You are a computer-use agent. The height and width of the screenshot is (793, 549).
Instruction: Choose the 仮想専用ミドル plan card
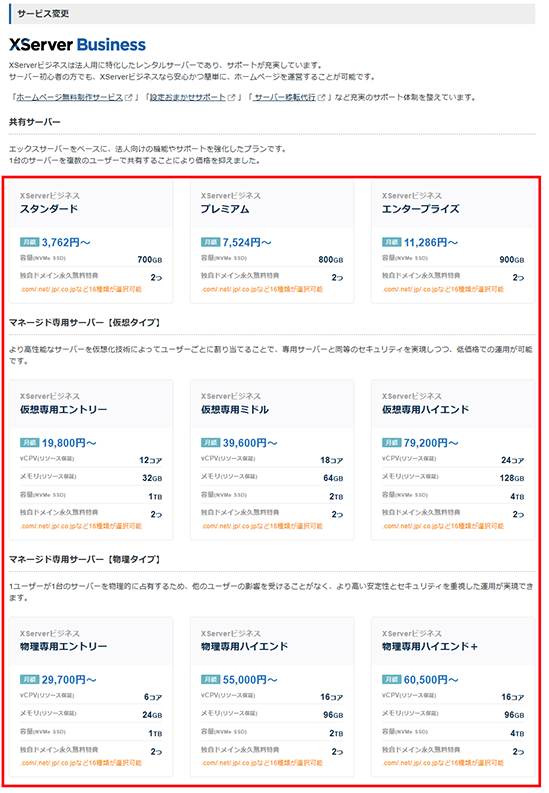[x=272, y=460]
